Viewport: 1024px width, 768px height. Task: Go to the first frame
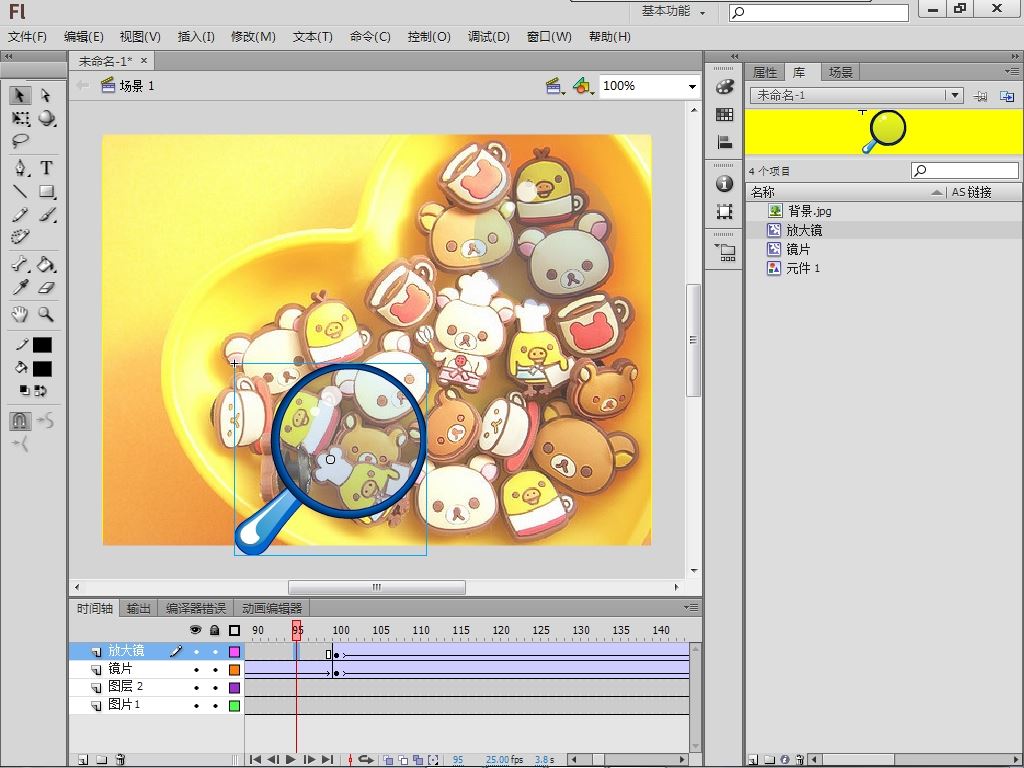[x=255, y=760]
